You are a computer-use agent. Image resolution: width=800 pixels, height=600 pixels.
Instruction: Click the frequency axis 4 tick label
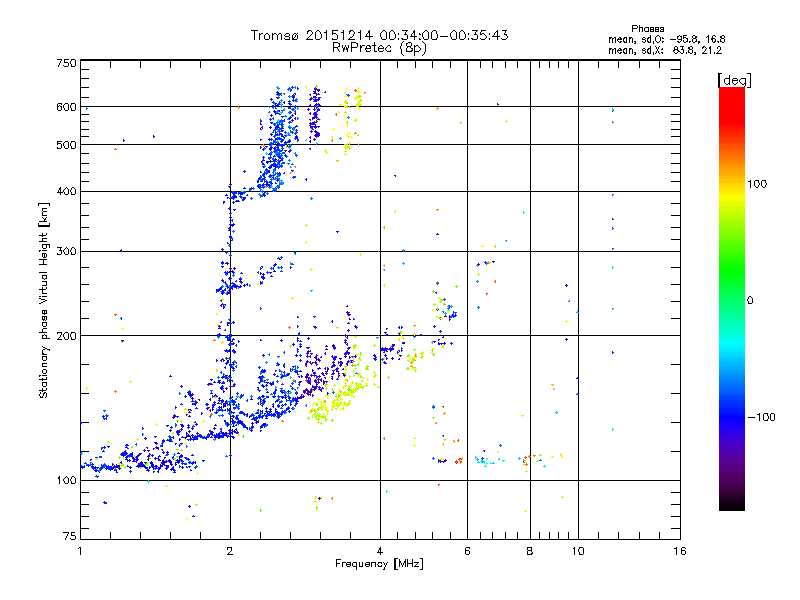click(x=380, y=551)
